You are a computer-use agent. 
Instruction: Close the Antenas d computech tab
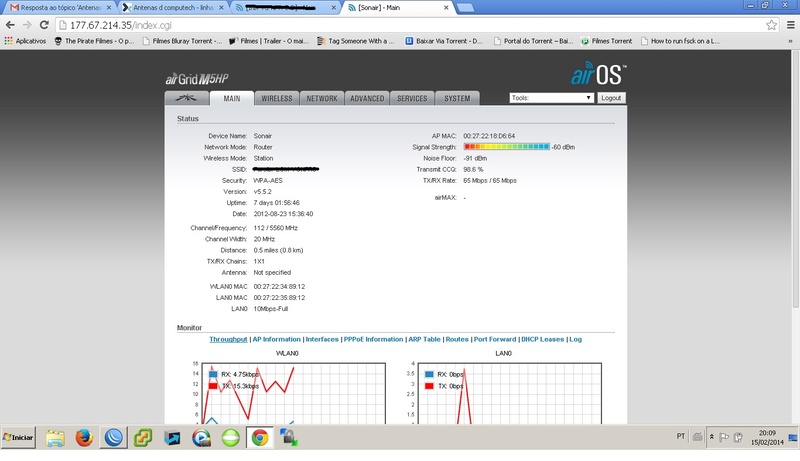click(221, 8)
